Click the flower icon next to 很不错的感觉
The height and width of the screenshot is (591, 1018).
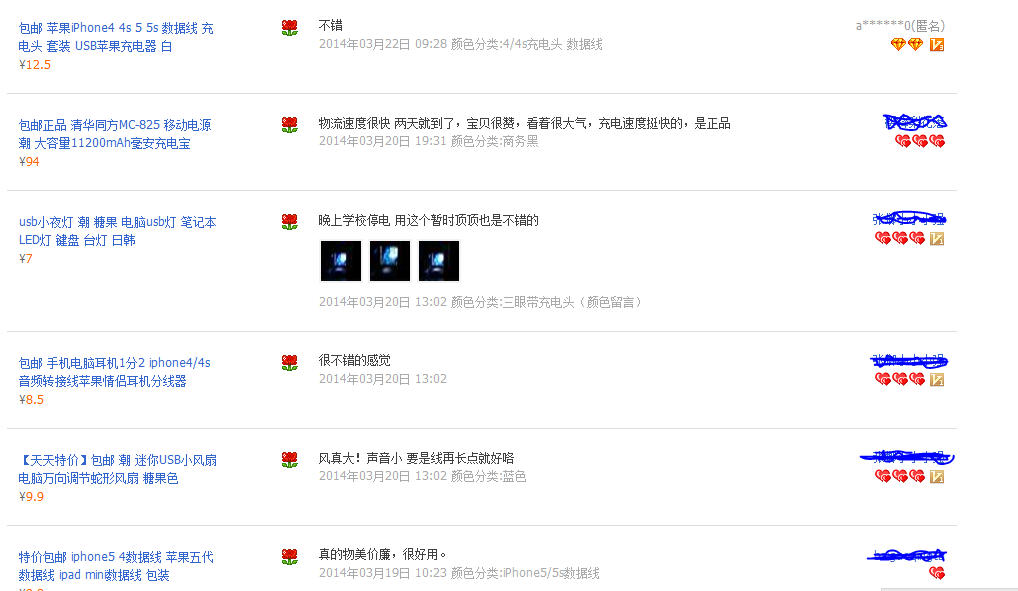click(290, 363)
